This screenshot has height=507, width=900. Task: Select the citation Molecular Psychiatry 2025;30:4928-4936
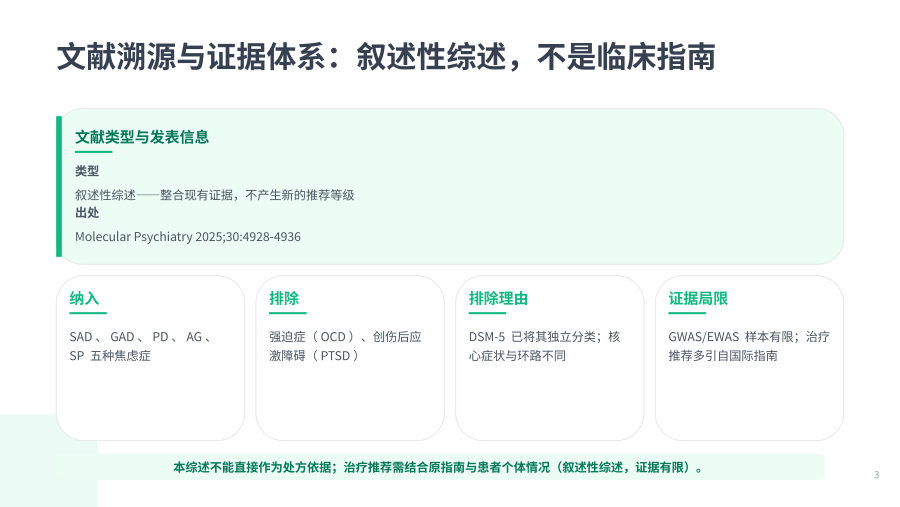tap(188, 237)
